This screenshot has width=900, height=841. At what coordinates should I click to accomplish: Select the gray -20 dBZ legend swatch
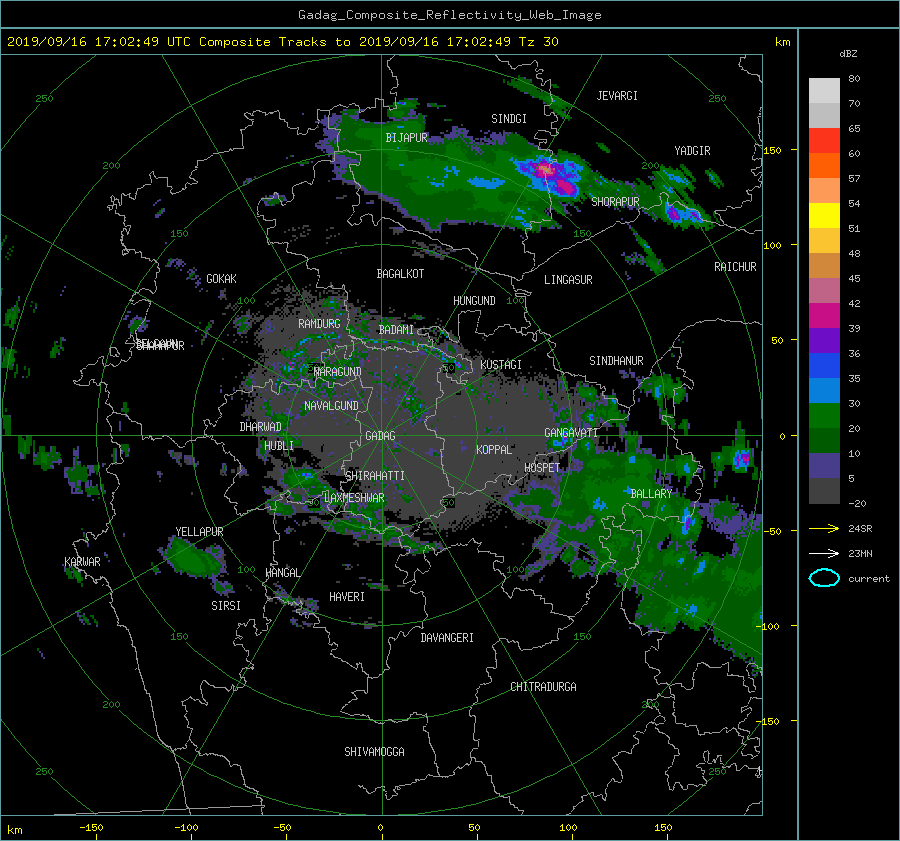[824, 491]
